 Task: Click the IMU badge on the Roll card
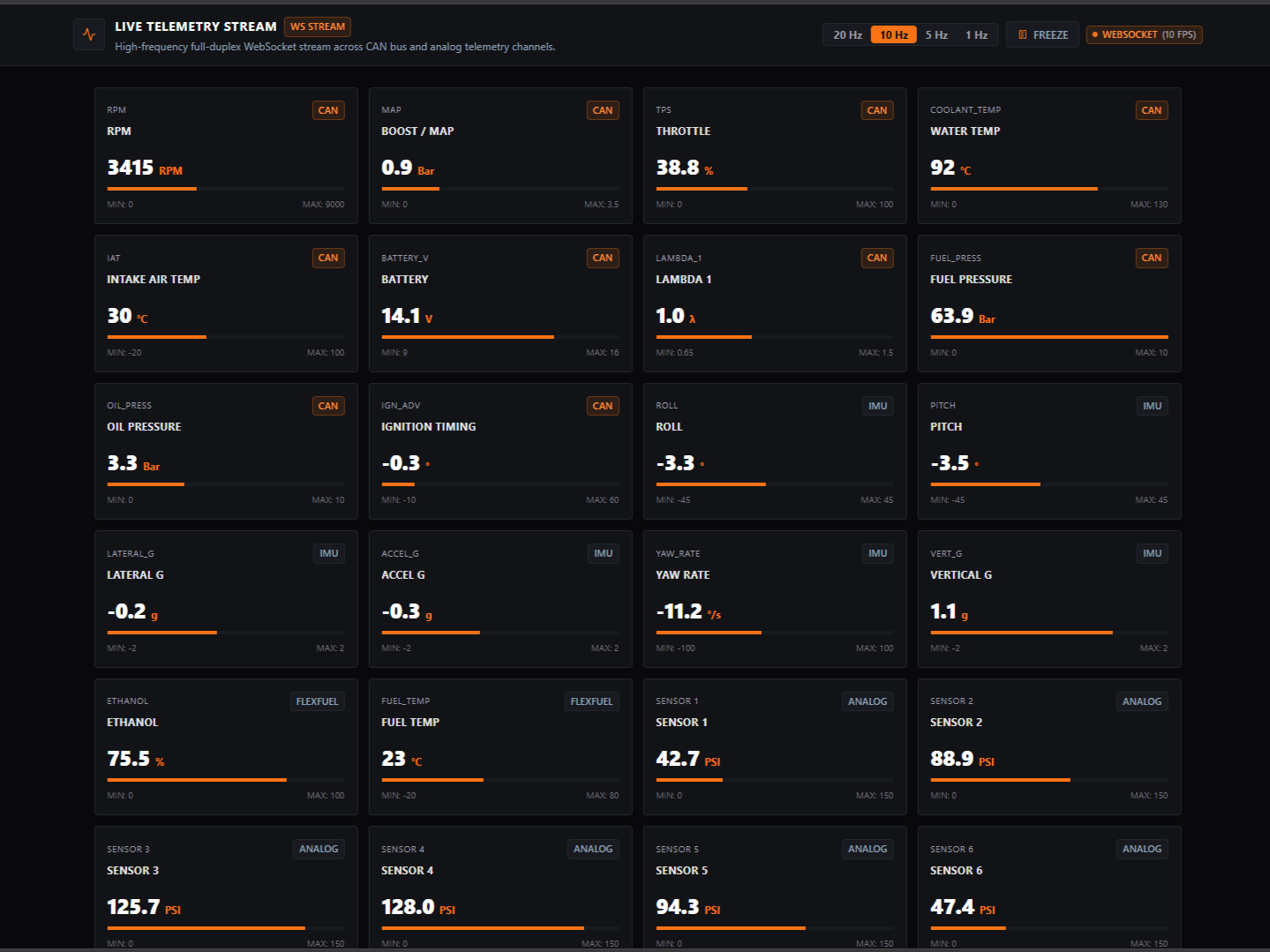(878, 406)
